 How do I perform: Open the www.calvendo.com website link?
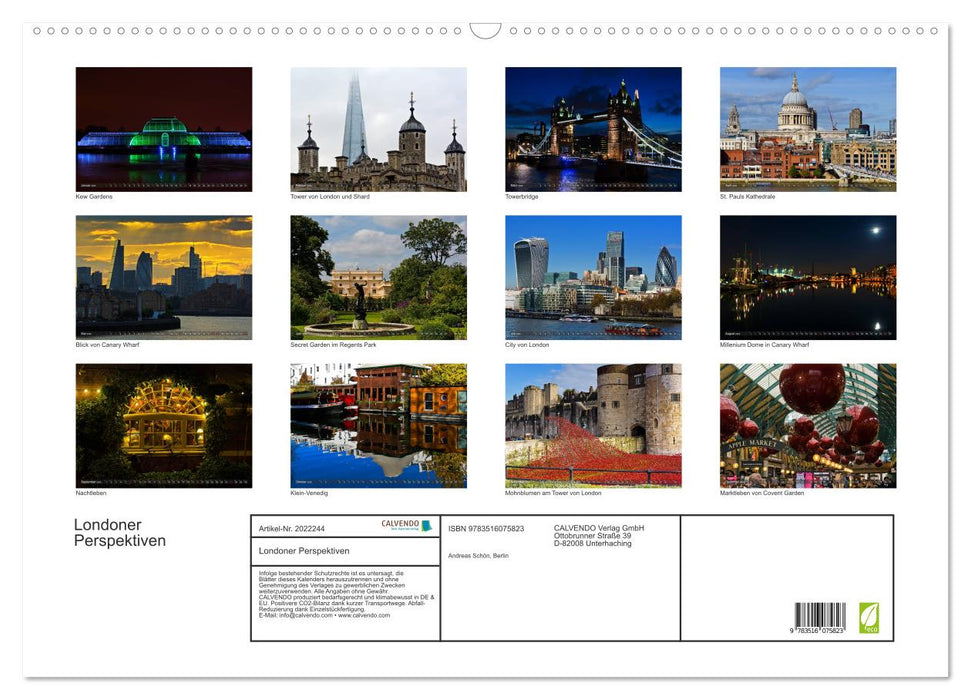click(x=363, y=616)
